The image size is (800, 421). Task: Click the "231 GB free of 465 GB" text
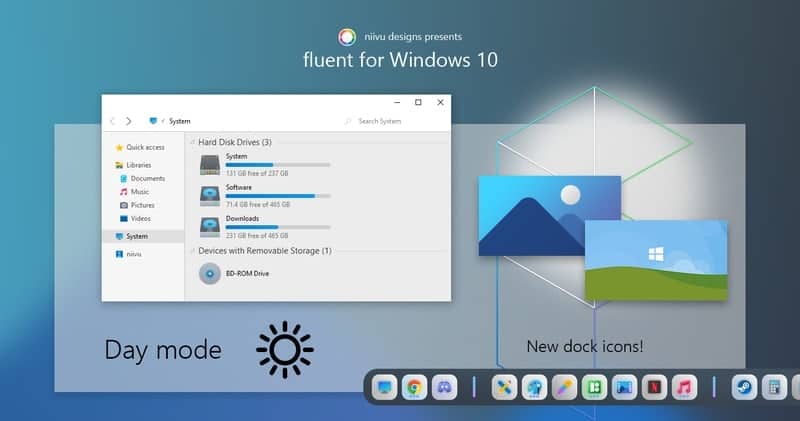tap(257, 236)
